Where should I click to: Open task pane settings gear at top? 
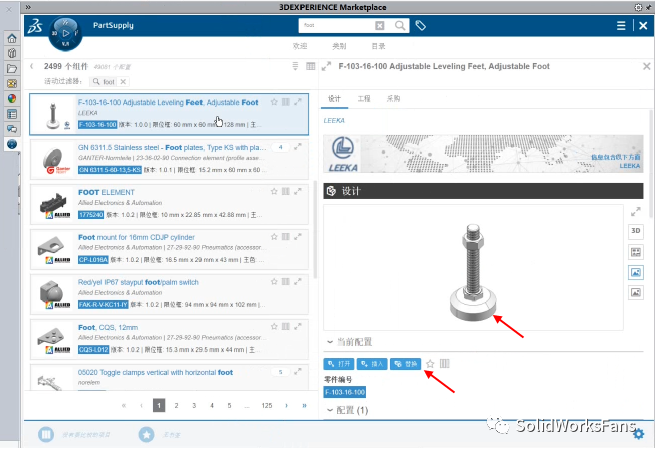click(x=638, y=7)
